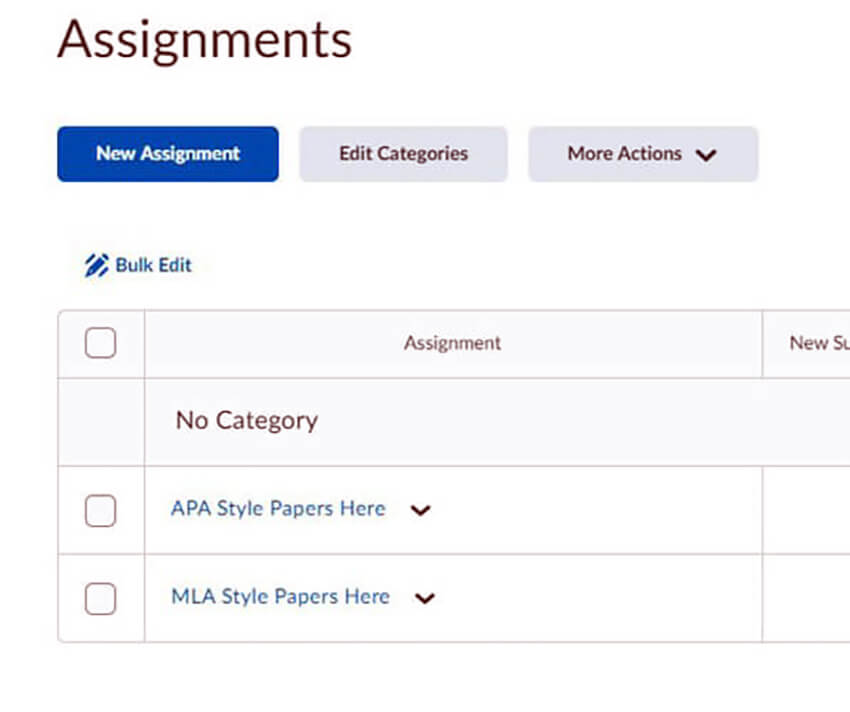Check the box for MLA Style Papers Here

coord(100,598)
